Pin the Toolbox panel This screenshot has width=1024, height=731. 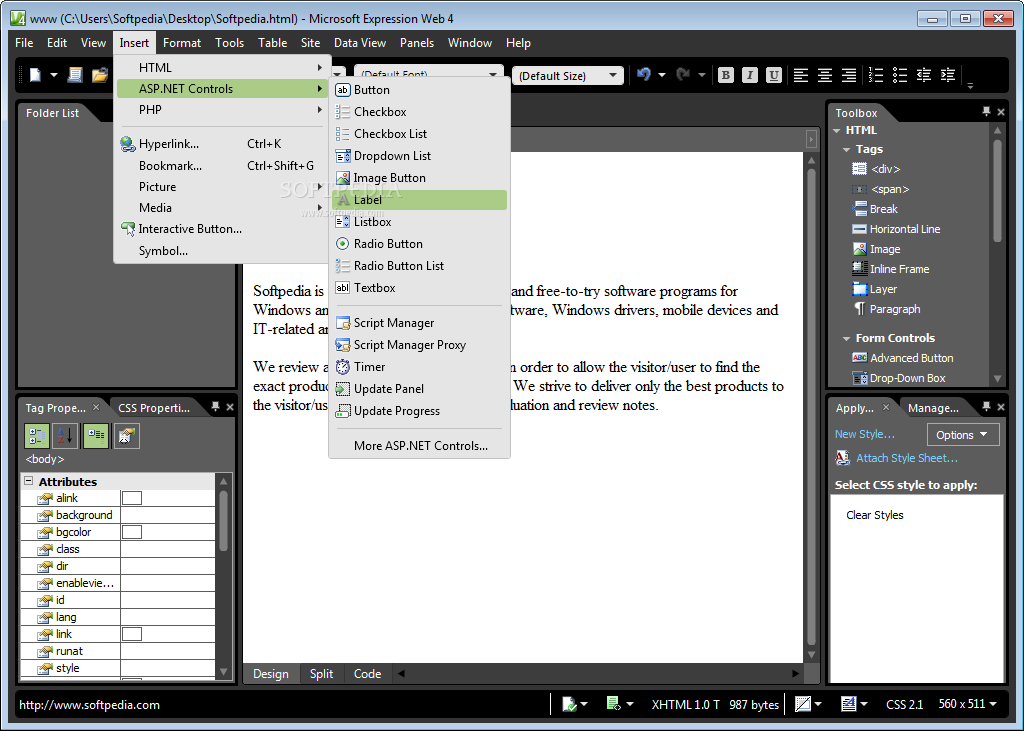(986, 112)
